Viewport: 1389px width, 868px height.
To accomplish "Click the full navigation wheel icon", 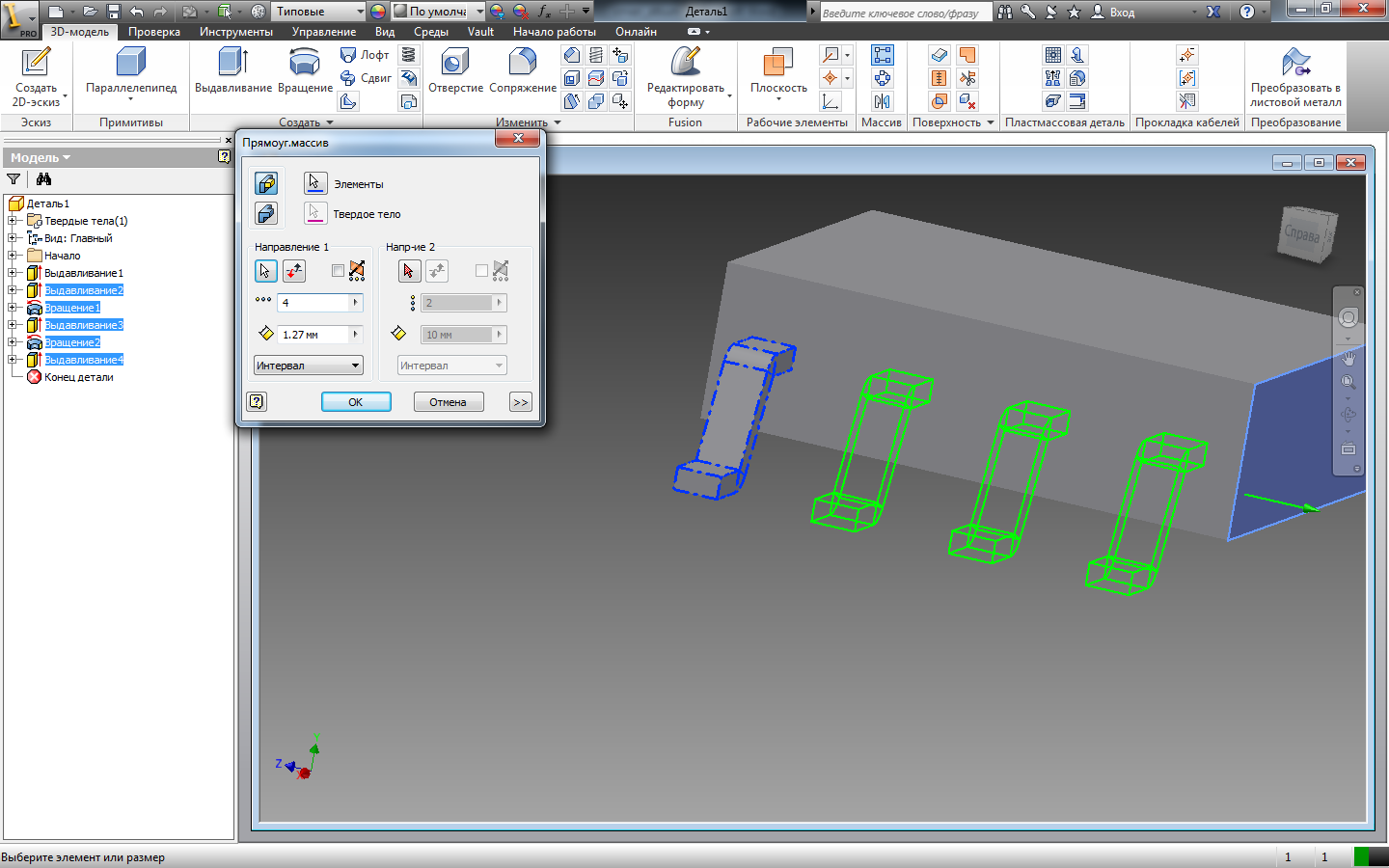I will tap(1348, 317).
